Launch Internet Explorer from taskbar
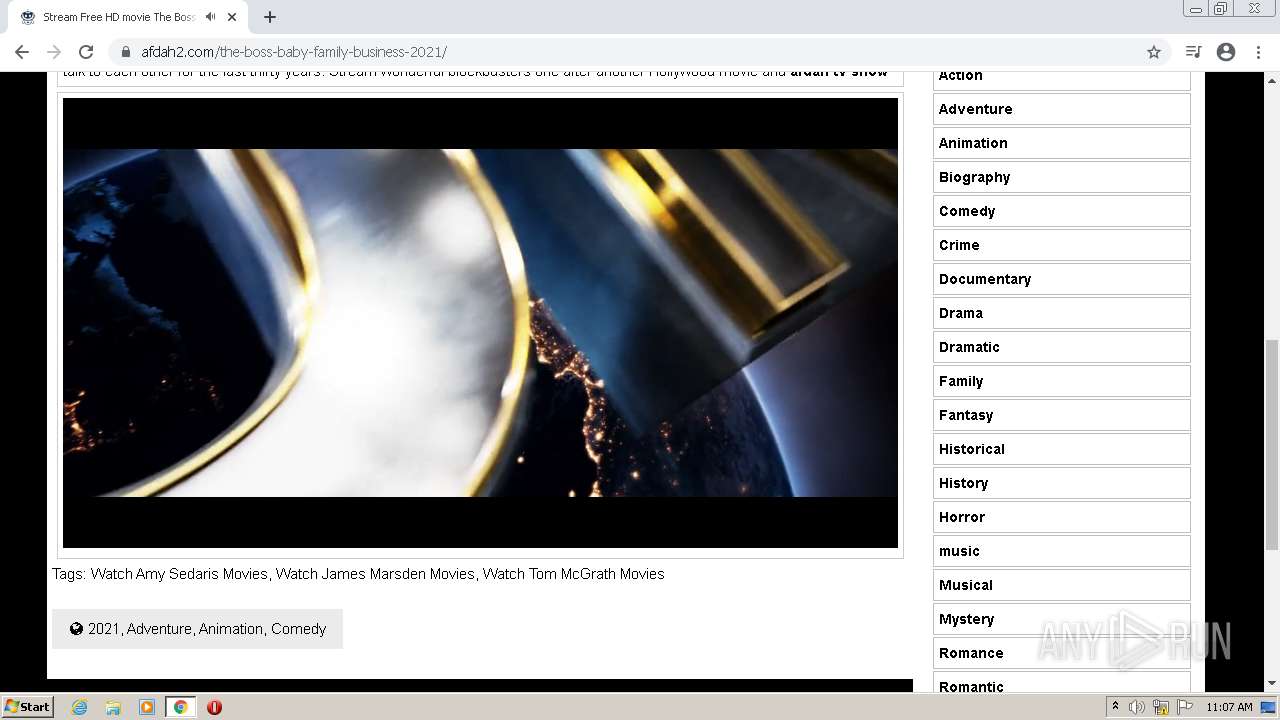Viewport: 1280px width, 720px height. click(79, 707)
